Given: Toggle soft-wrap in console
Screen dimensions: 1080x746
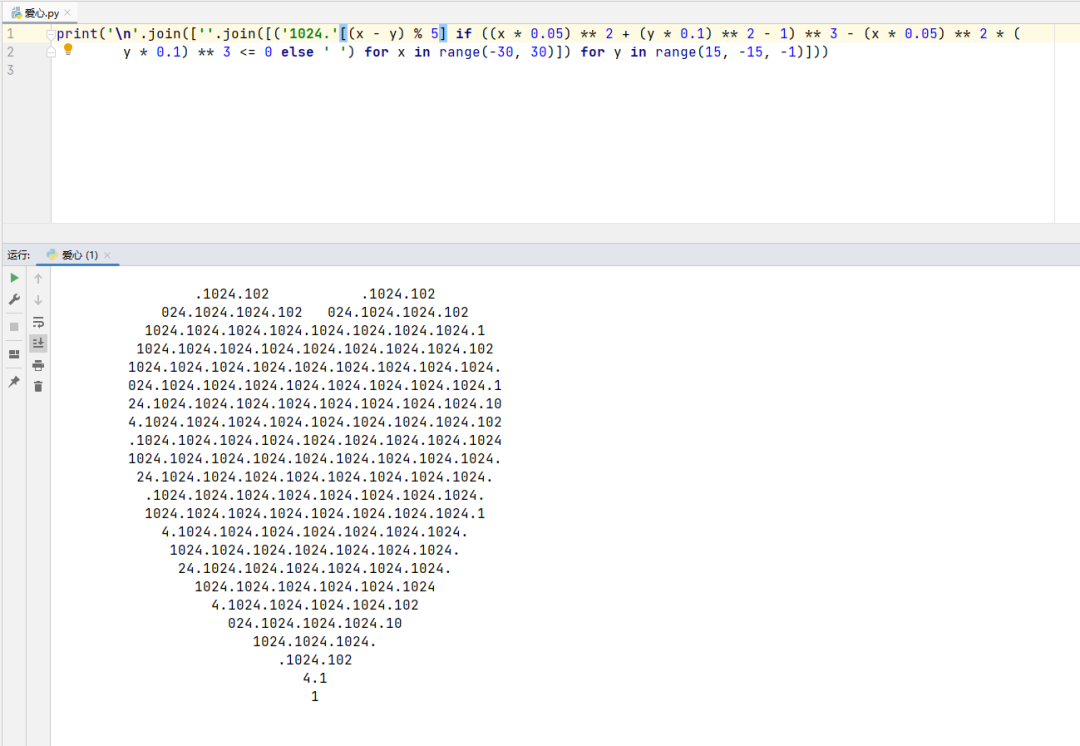Looking at the screenshot, I should [38, 322].
